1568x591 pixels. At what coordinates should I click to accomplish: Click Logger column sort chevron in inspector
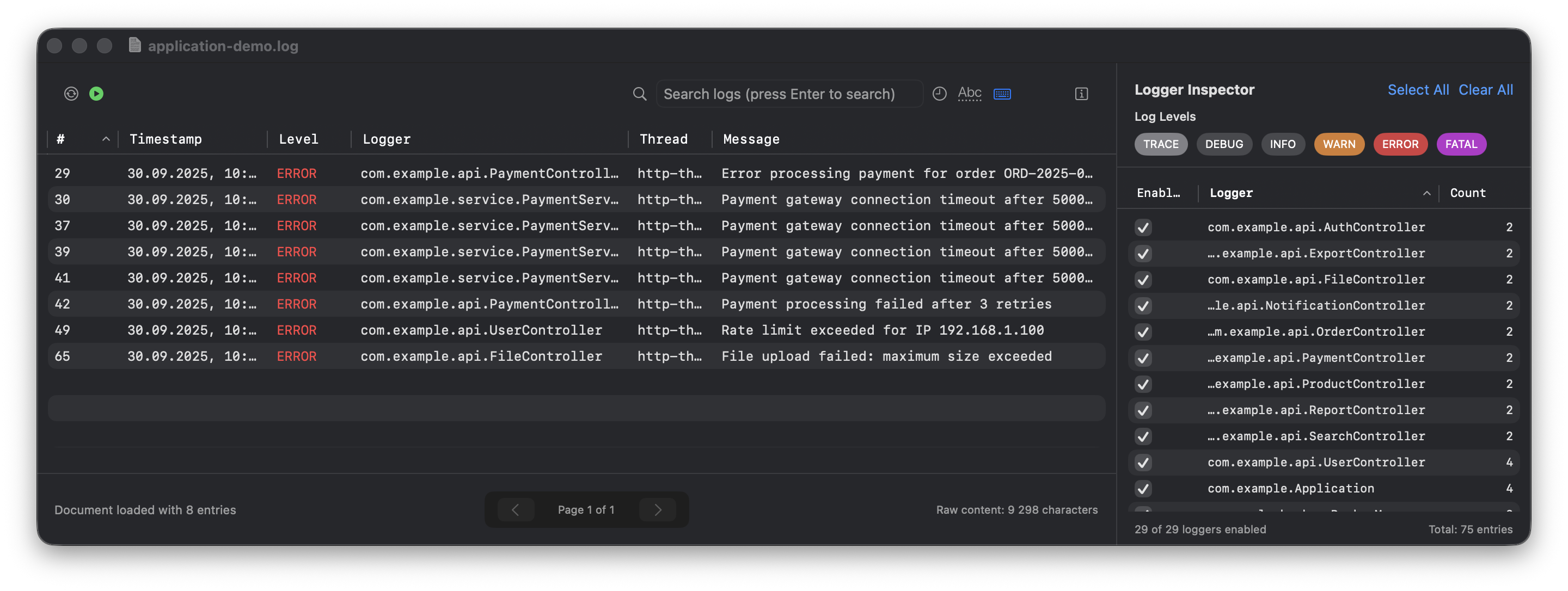pyautogui.click(x=1426, y=194)
